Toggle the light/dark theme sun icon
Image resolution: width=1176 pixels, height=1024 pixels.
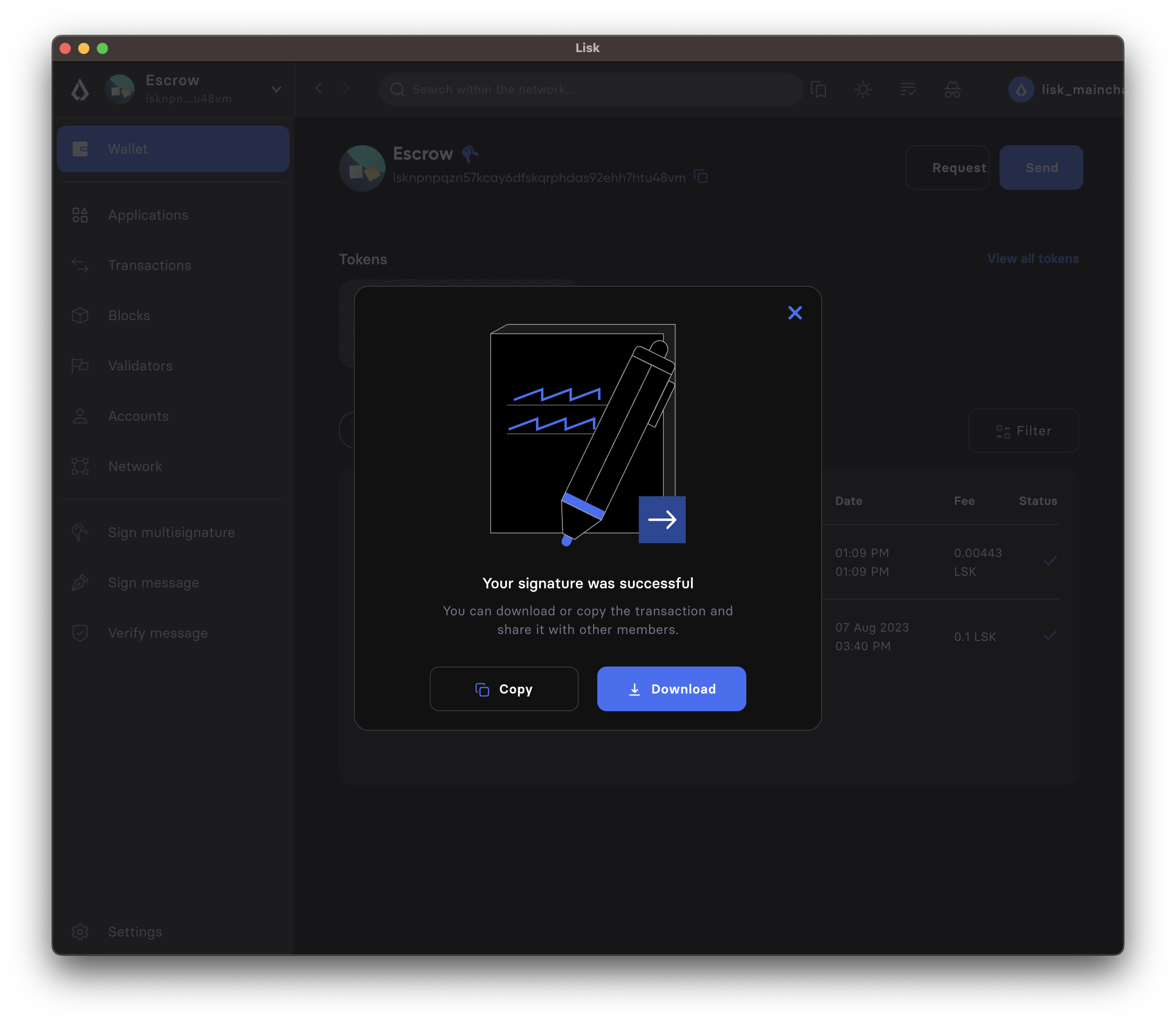863,90
